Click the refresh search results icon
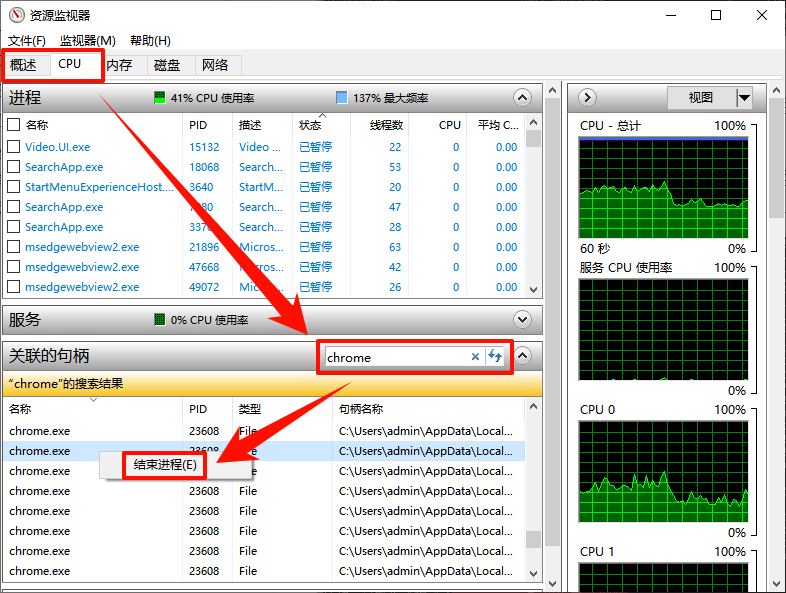Viewport: 786px width, 593px height. [x=495, y=356]
